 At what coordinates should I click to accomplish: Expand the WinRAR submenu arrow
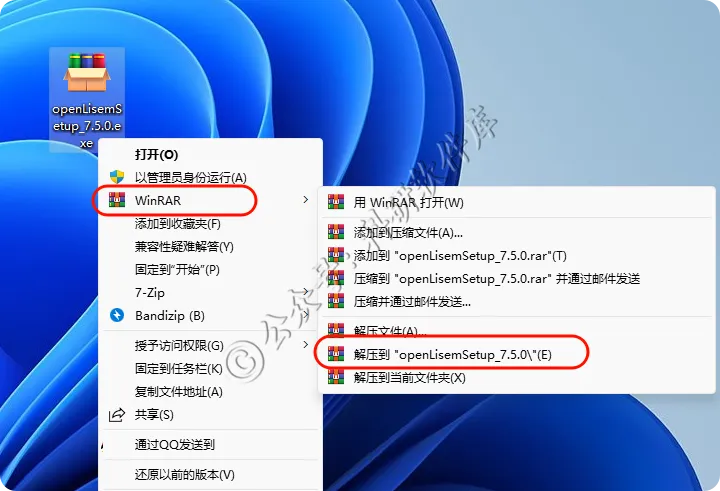tap(306, 200)
